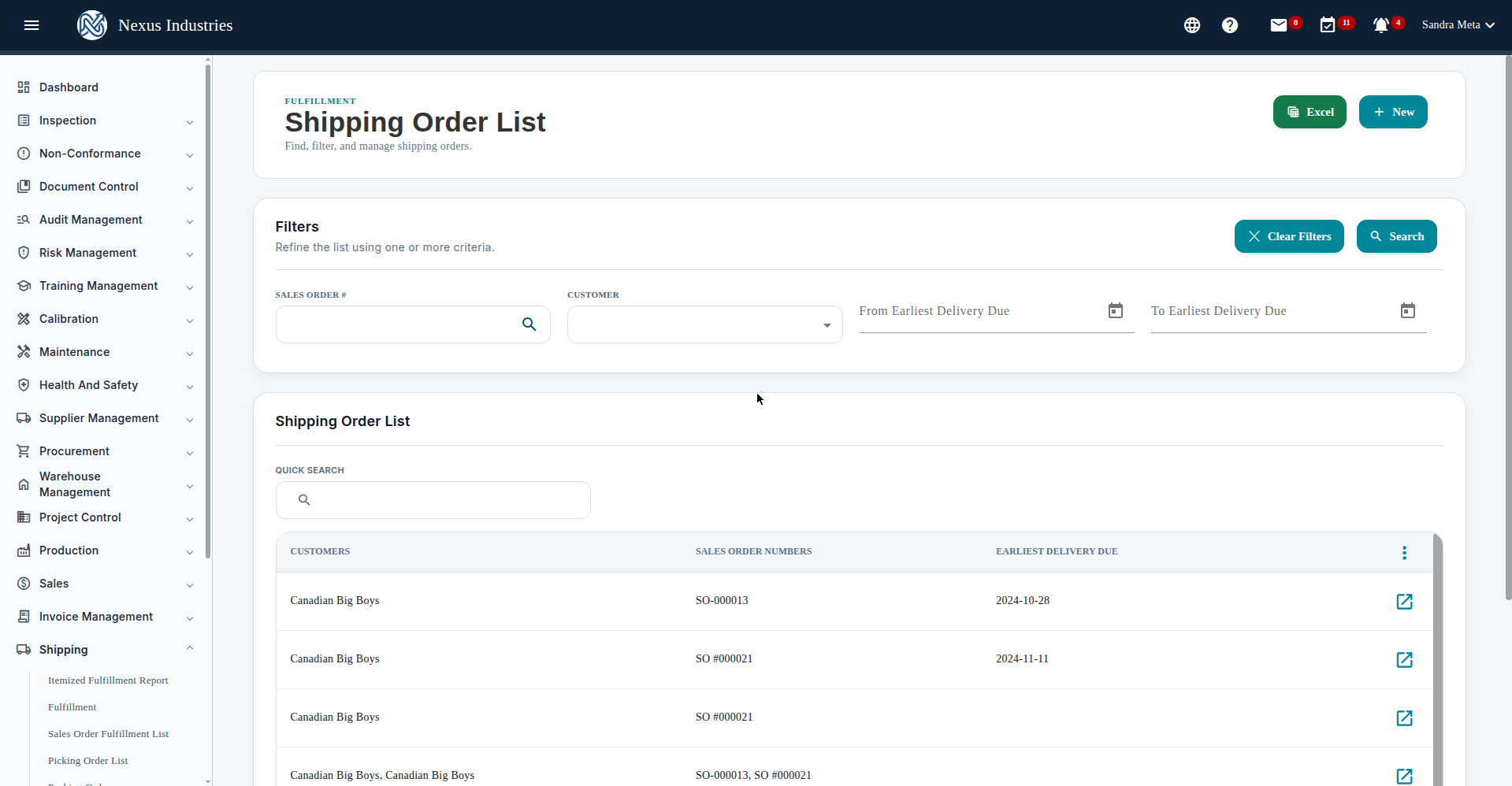The width and height of the screenshot is (1512, 786).
Task: Click the Non-Conformance sidebar icon
Action: pyautogui.click(x=24, y=154)
